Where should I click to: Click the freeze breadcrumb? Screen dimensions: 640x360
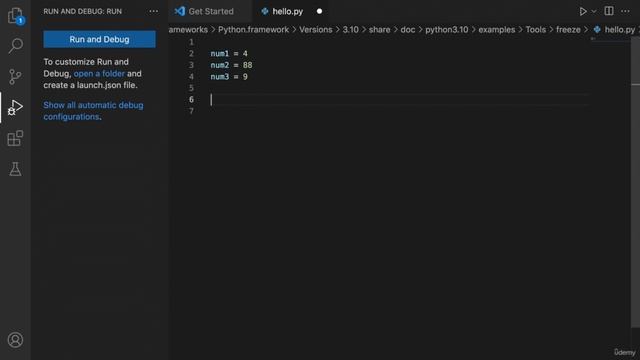[568, 30]
